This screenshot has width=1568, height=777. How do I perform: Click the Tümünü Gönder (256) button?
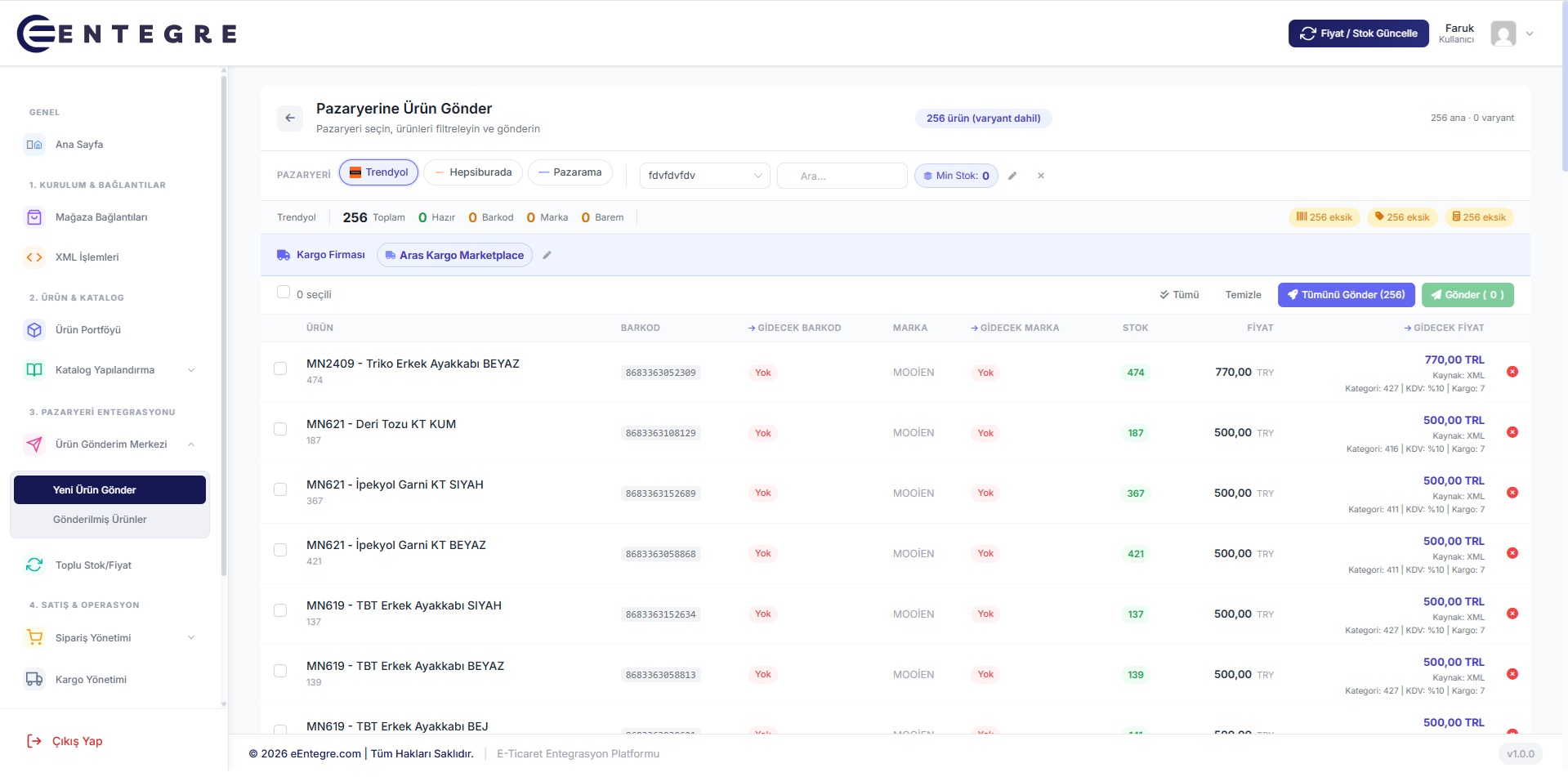point(1347,295)
